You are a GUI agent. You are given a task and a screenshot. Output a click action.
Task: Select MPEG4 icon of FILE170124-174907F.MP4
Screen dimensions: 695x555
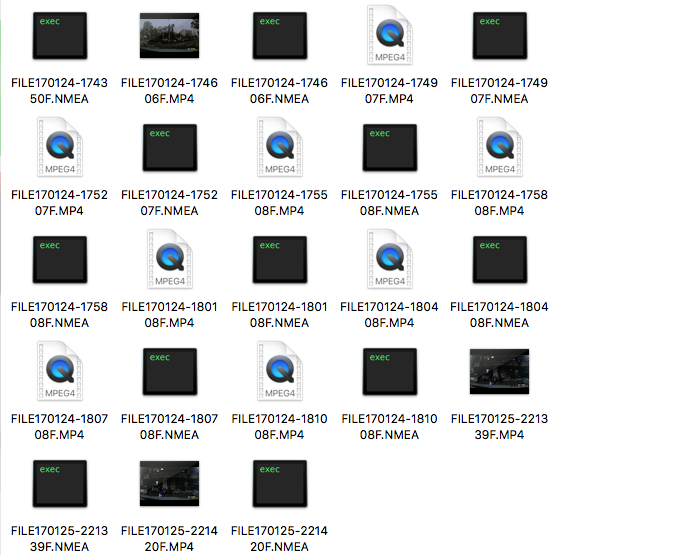coord(390,35)
